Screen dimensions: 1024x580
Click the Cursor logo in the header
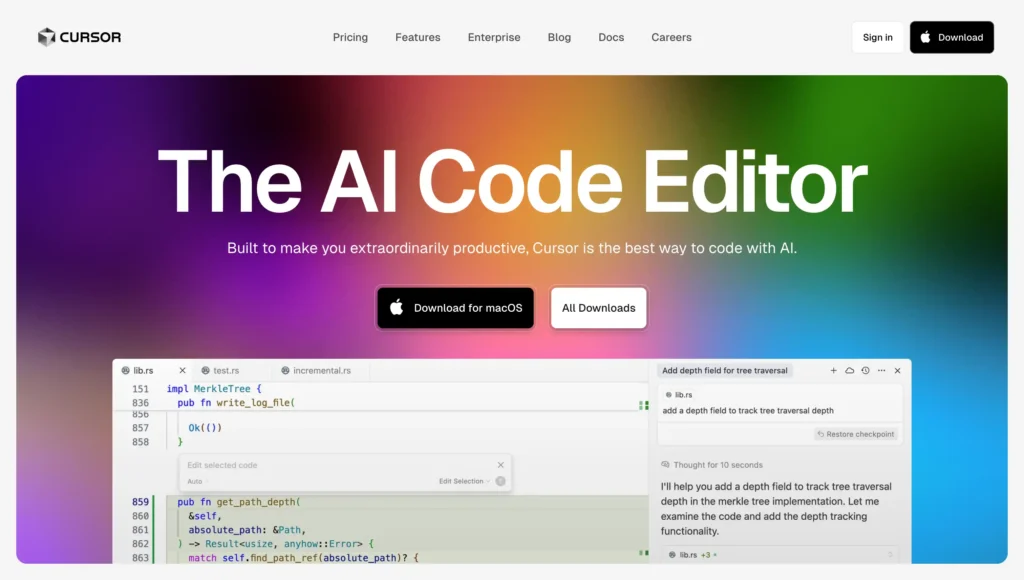[x=79, y=37]
